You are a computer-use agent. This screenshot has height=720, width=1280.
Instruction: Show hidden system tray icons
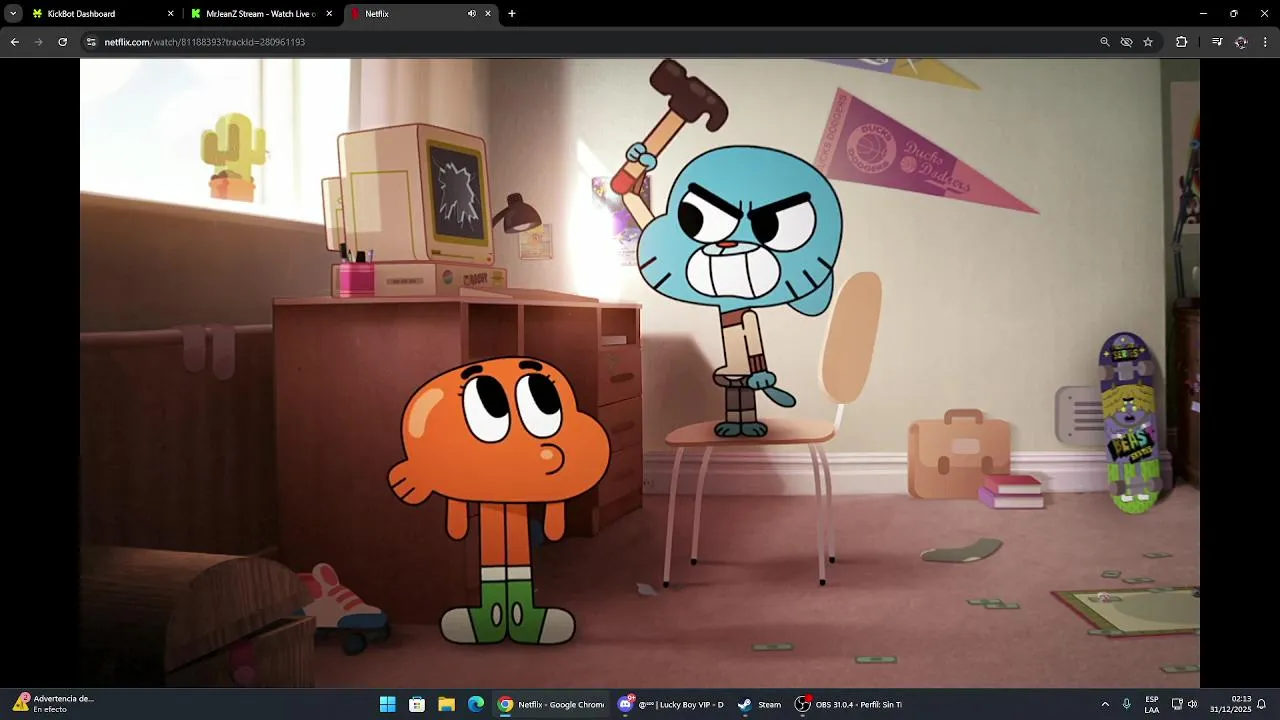point(1105,704)
